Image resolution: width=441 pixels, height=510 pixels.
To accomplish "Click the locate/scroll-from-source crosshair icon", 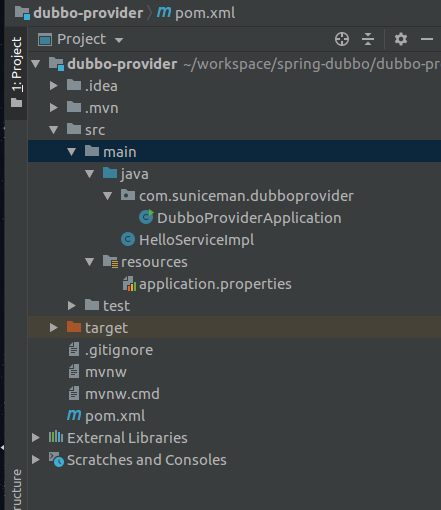I will [x=342, y=39].
